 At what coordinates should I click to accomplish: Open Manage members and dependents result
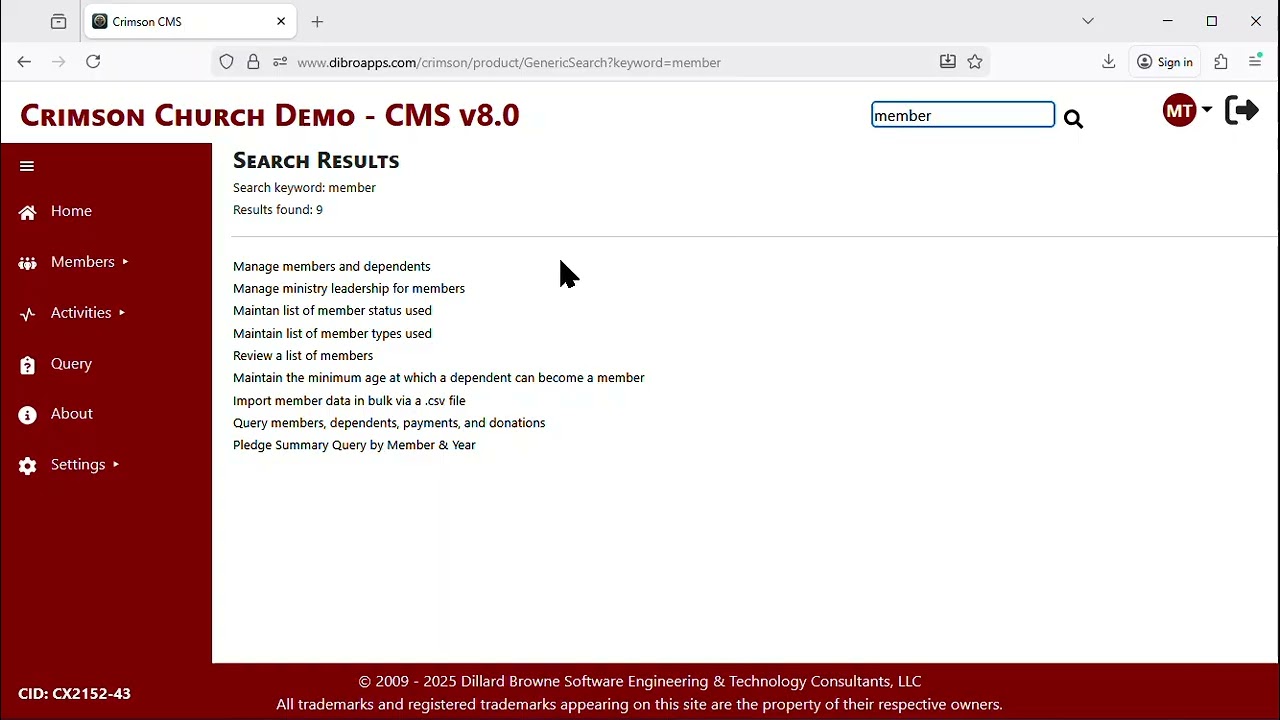pos(332,266)
